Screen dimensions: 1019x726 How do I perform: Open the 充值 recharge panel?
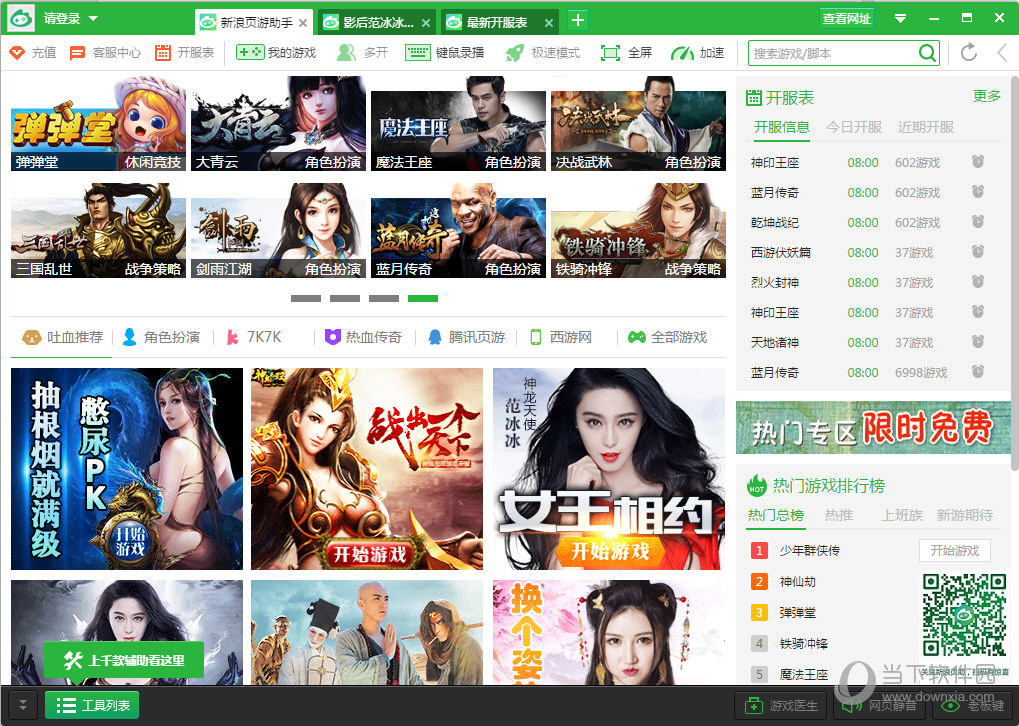pos(31,52)
